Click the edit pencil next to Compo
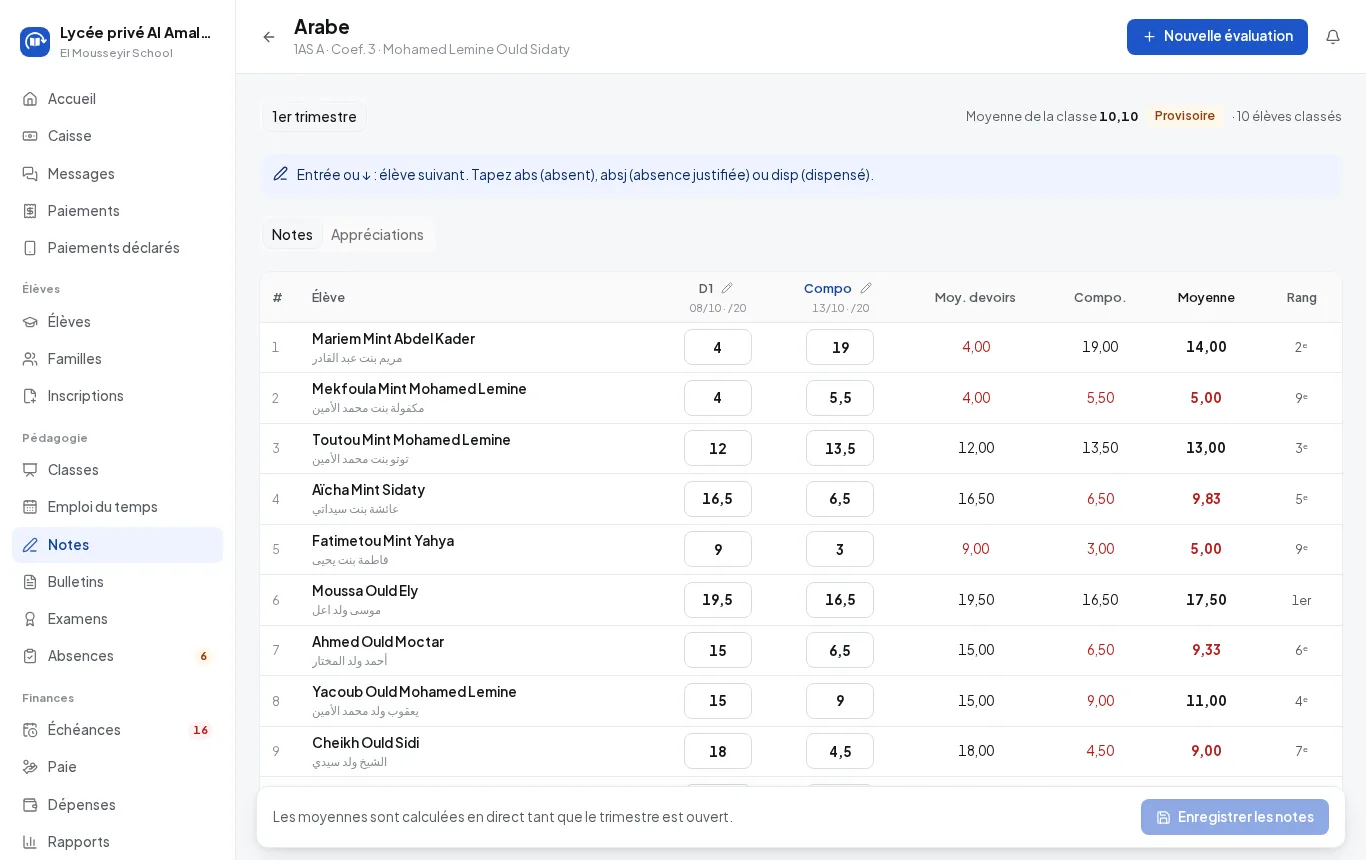This screenshot has height=860, width=1366. [866, 288]
